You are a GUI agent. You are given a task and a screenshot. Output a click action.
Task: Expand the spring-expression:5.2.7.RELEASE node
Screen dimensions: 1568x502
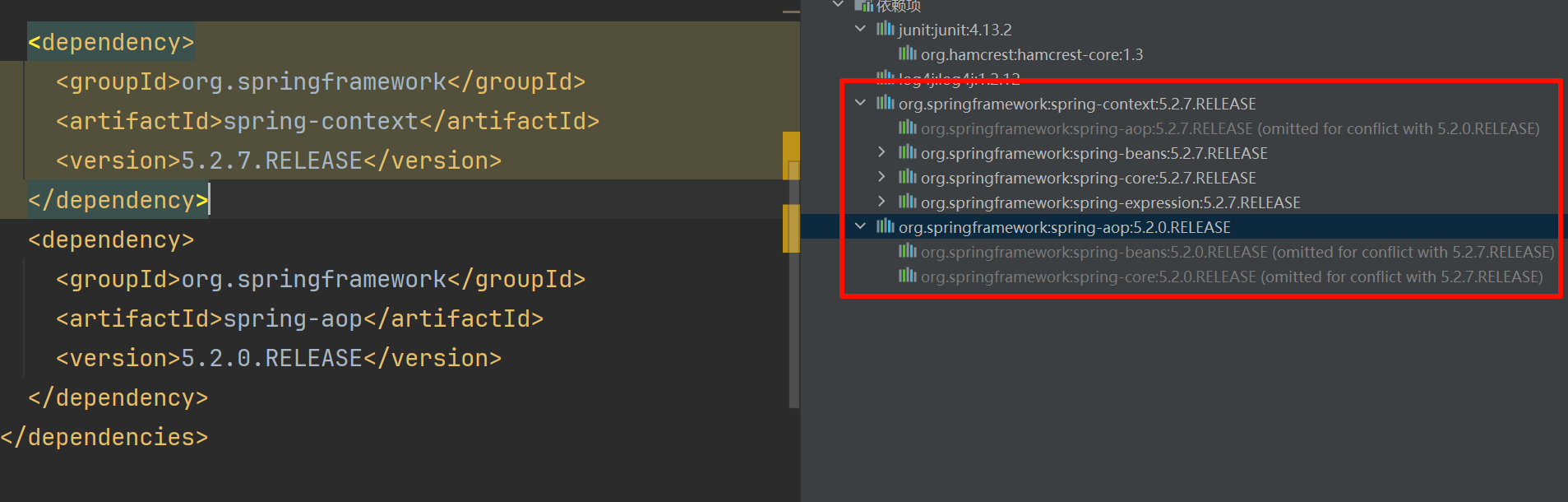coord(881,202)
